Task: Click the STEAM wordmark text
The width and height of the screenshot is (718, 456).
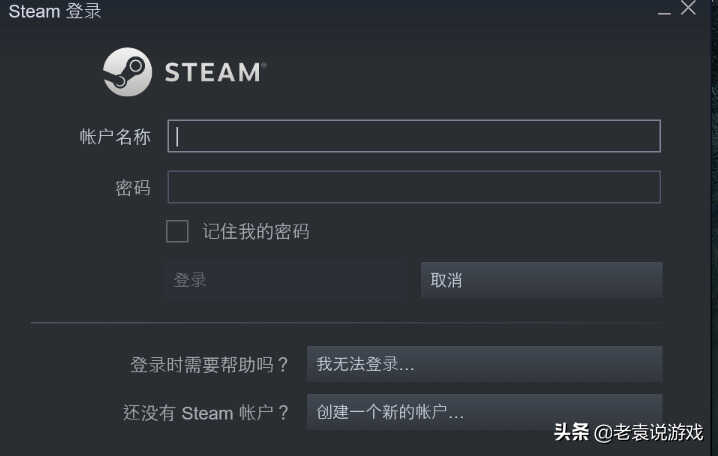Action: (213, 73)
